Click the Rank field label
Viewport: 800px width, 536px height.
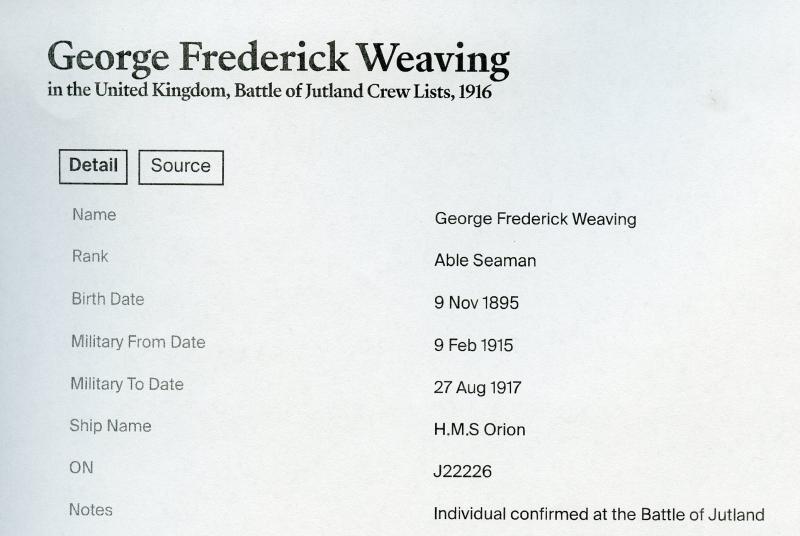point(90,256)
